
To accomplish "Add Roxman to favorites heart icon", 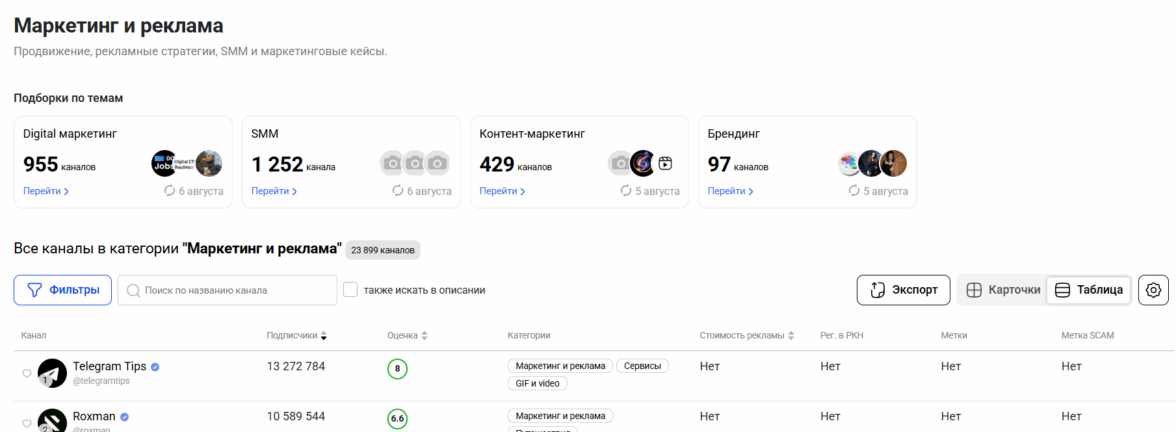I will pos(26,423).
